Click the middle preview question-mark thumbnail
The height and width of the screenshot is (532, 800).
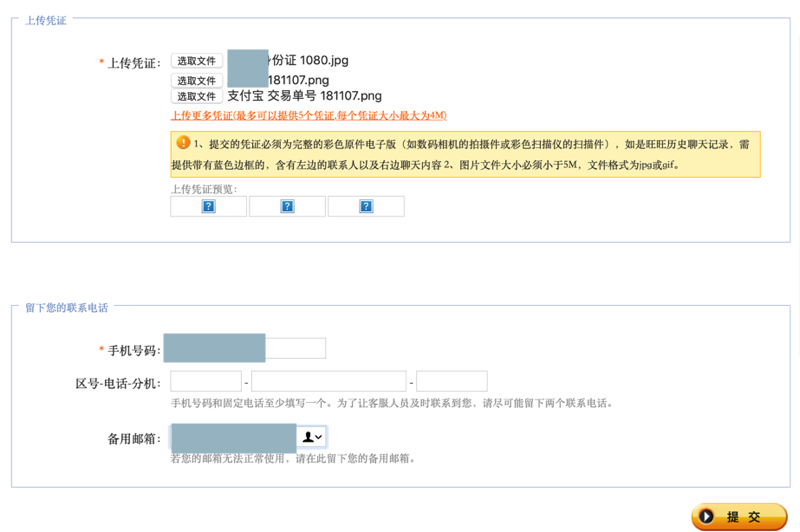(287, 207)
